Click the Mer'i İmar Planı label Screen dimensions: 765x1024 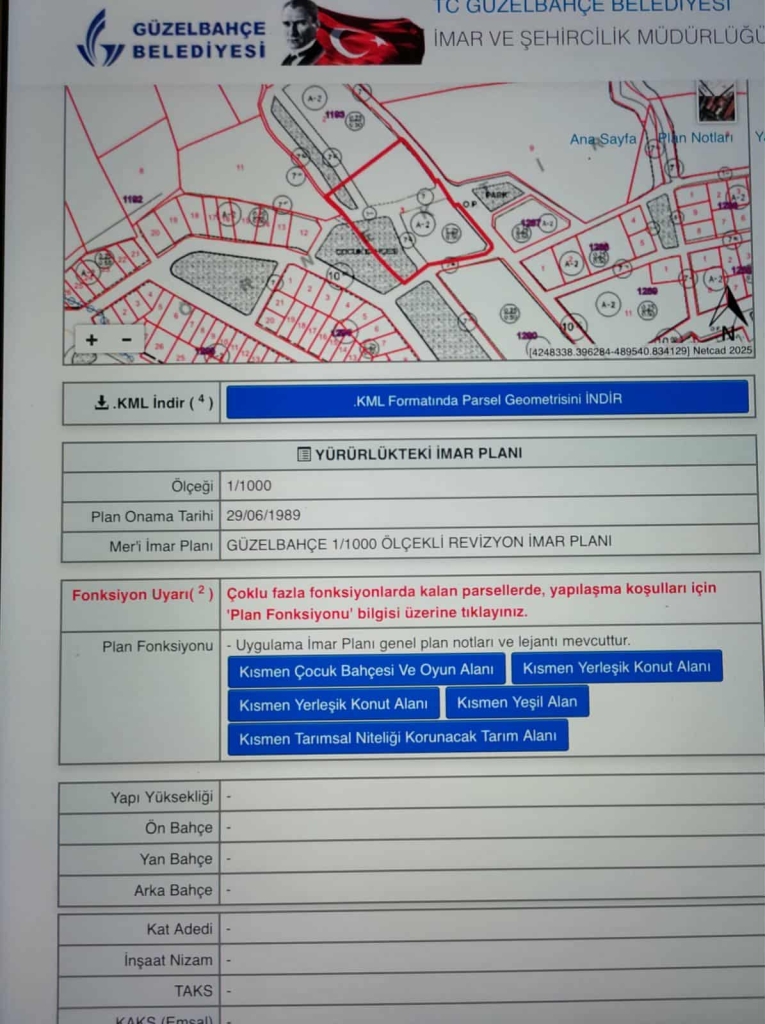(161, 546)
